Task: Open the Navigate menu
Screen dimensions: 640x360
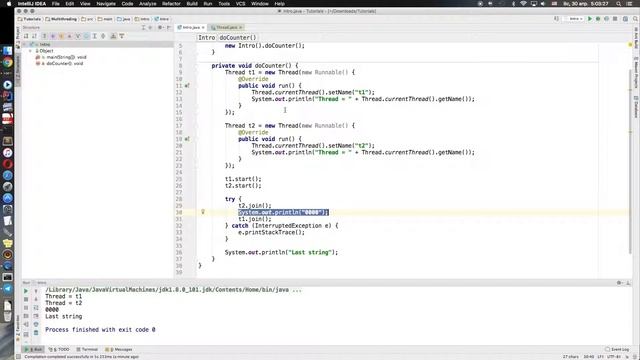Action: tap(106, 4)
